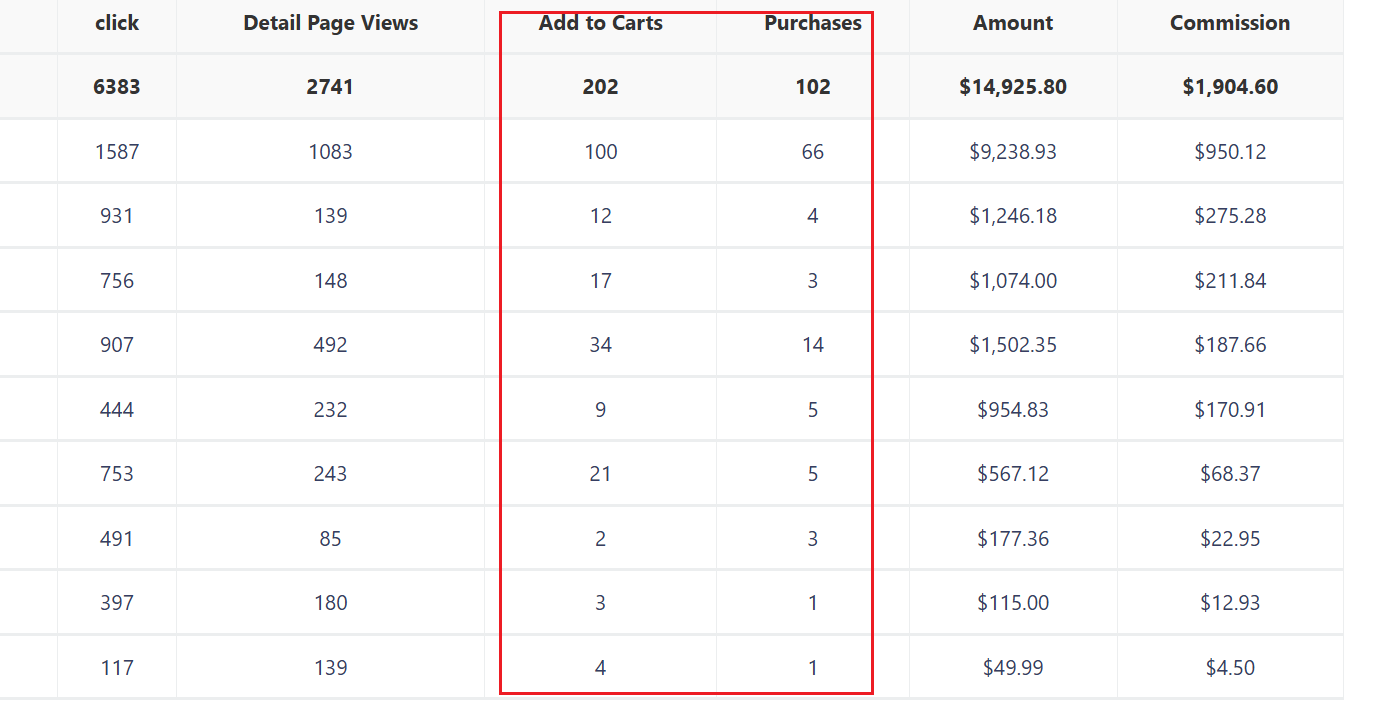Viewport: 1379px width, 712px height.
Task: Click the $115.00 amount cell
Action: pos(1013,603)
